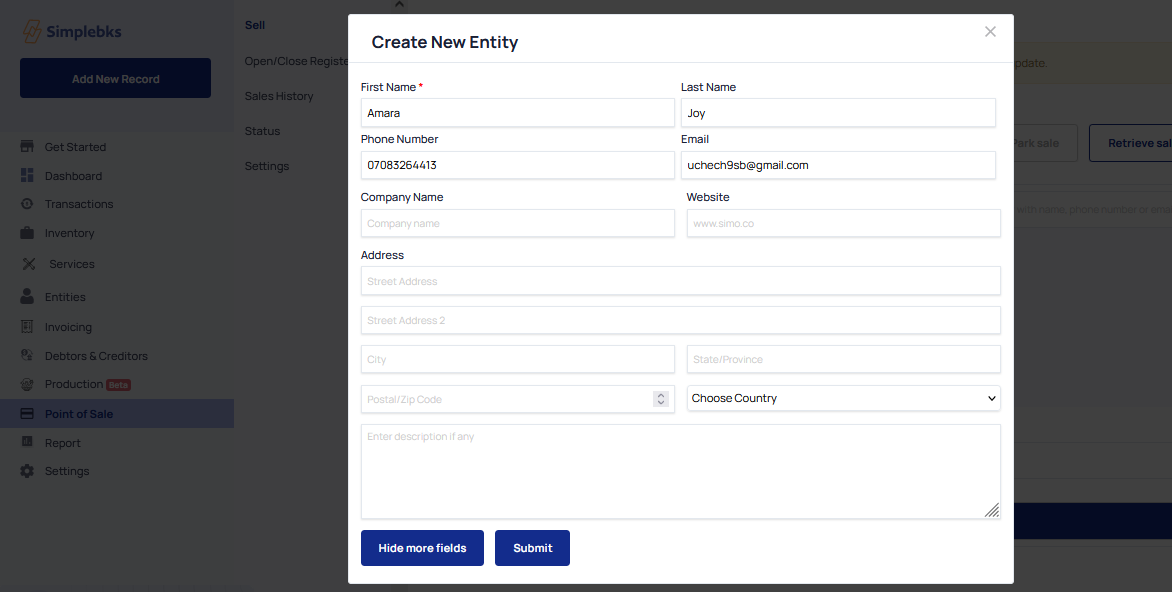The width and height of the screenshot is (1172, 592).
Task: Click the Get Started sidebar icon
Action: [27, 147]
